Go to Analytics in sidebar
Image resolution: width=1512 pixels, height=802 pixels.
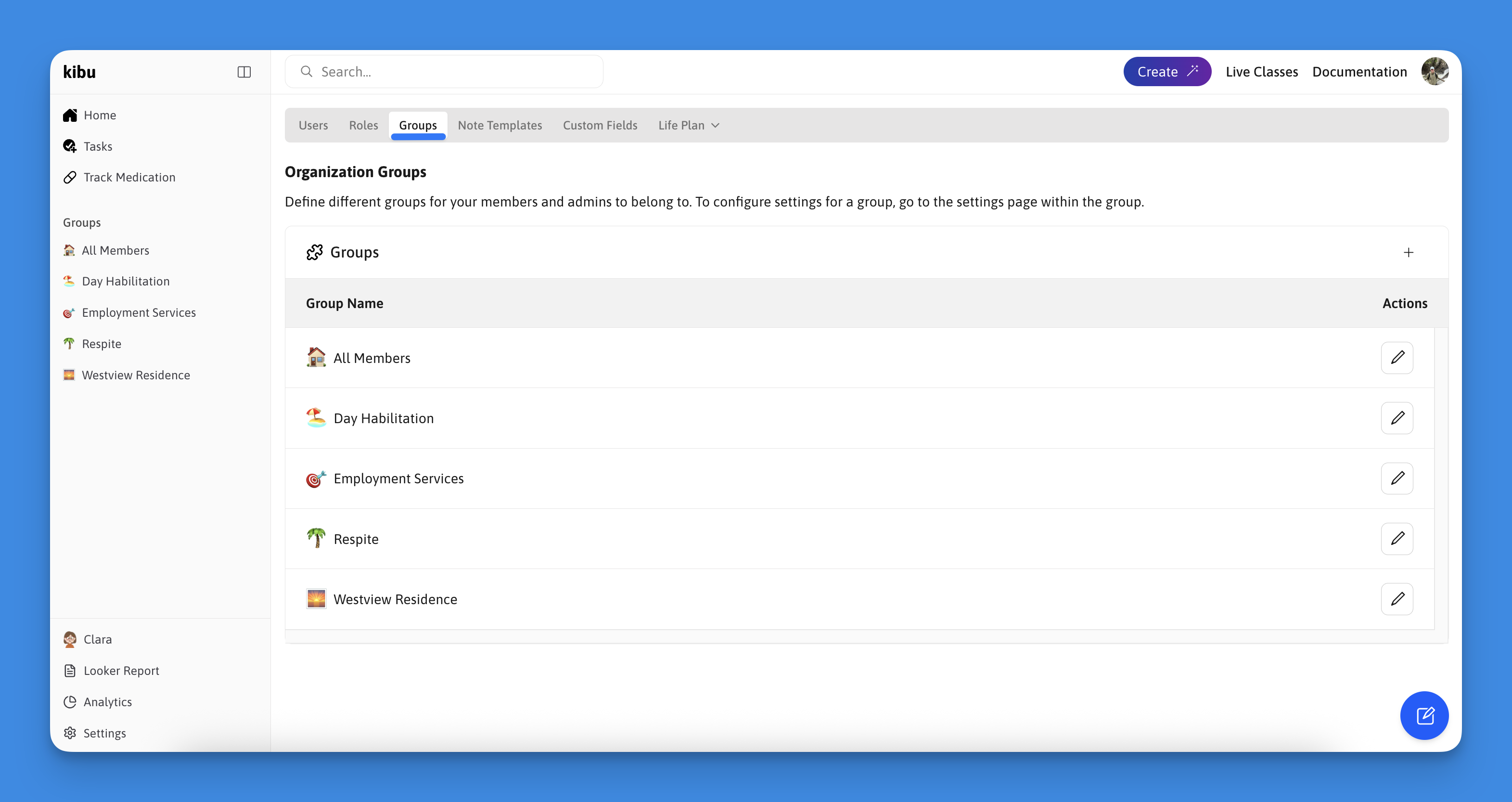point(107,701)
